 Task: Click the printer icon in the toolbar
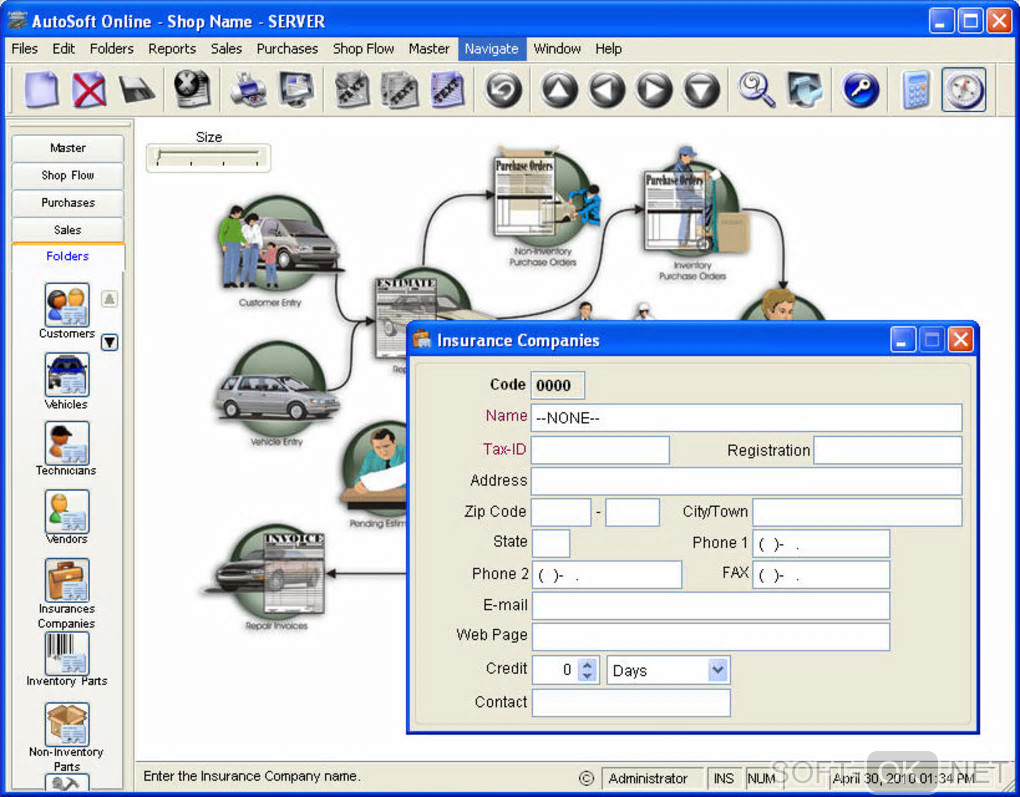pos(248,89)
